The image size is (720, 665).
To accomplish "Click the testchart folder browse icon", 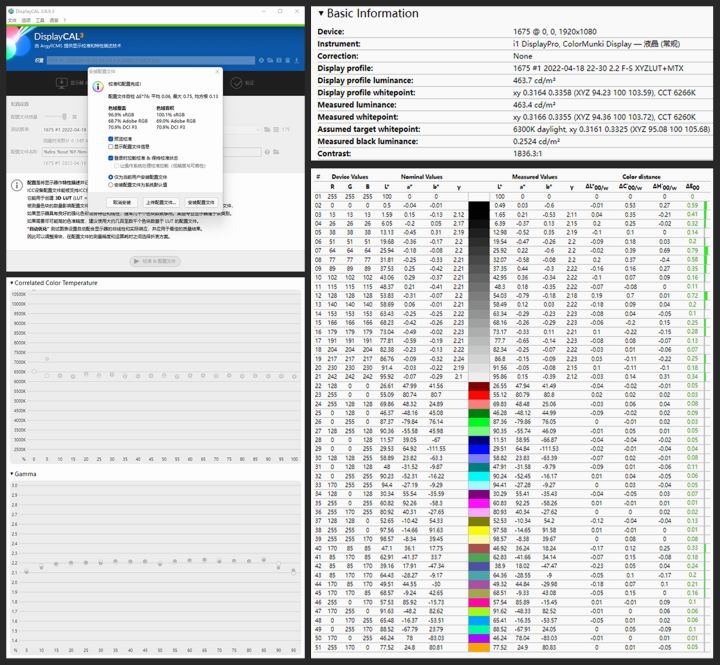I will click(267, 130).
